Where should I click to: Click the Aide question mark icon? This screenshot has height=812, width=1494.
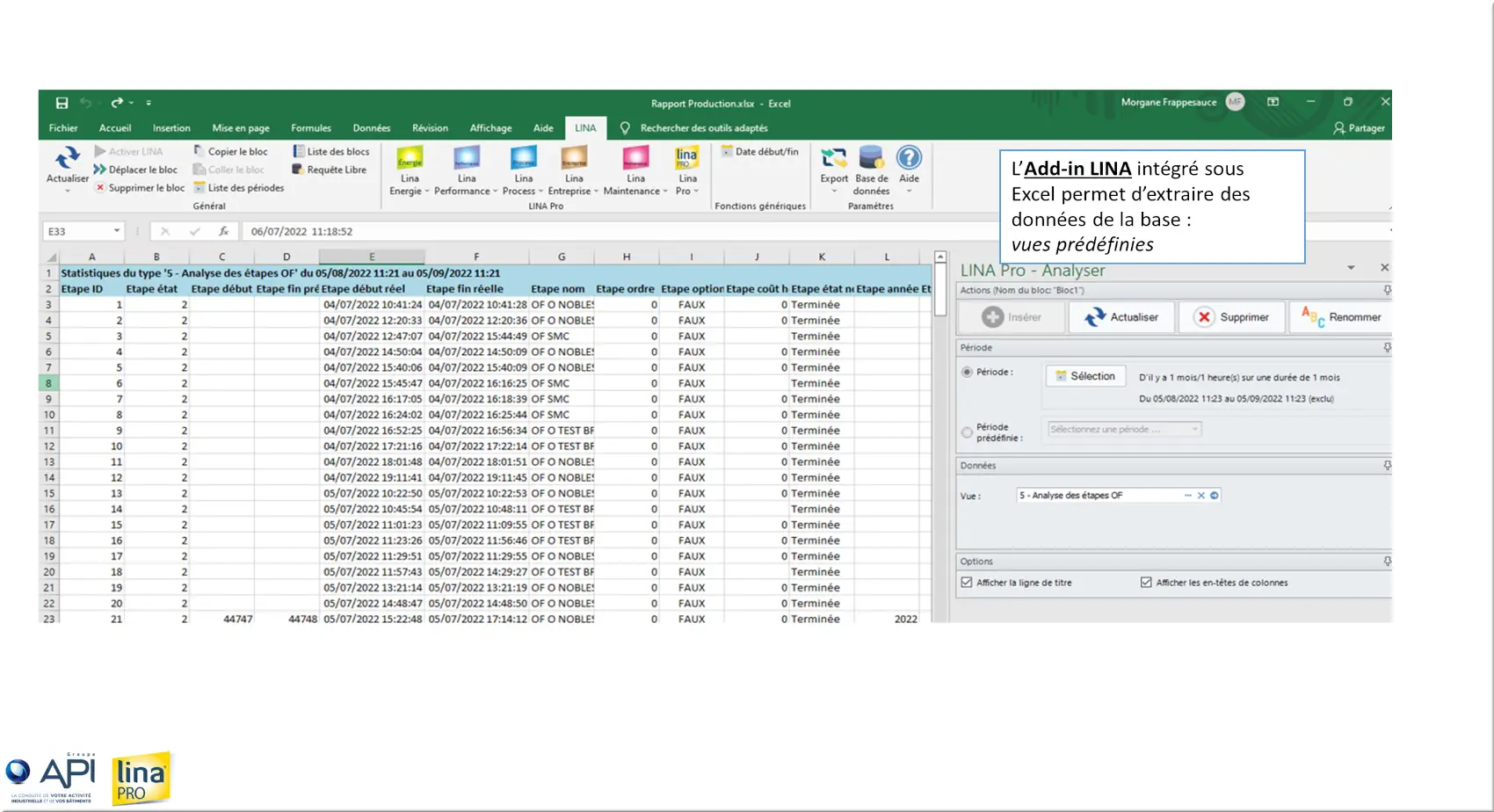[909, 157]
